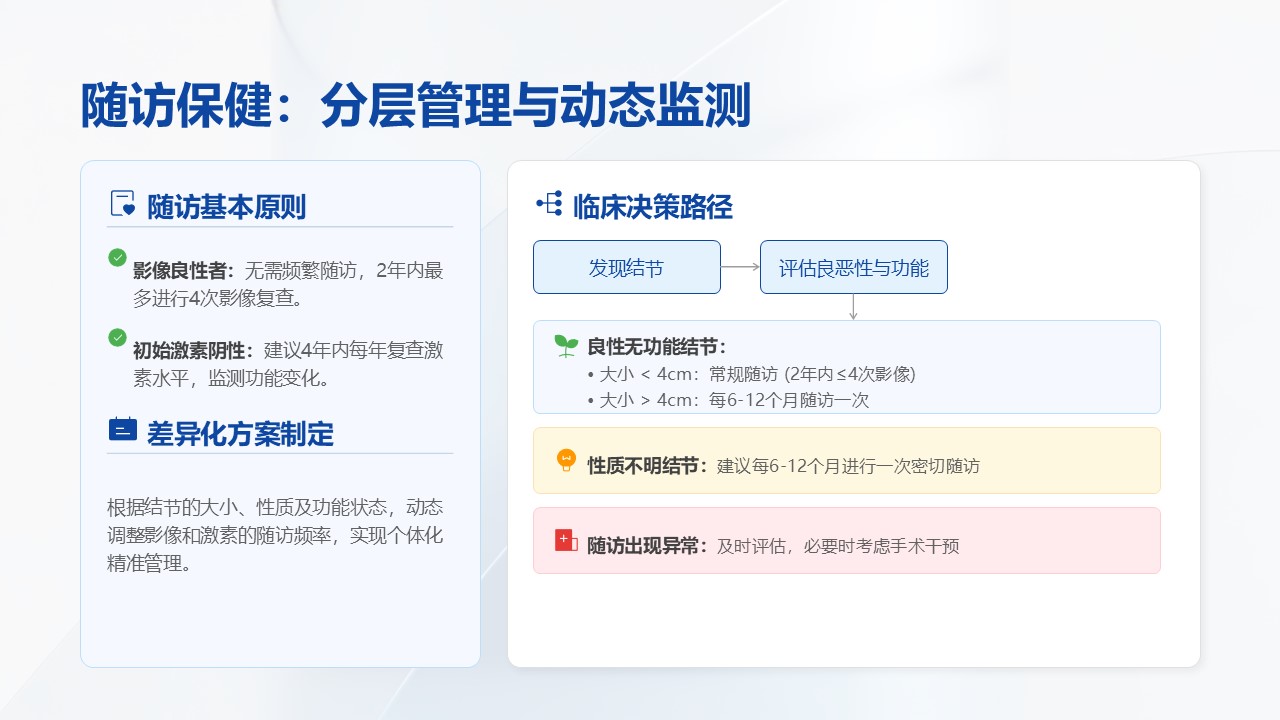Select the slide title 随访保健：分层管理与动态监测
Screen dimensions: 1280x720
tap(415, 106)
